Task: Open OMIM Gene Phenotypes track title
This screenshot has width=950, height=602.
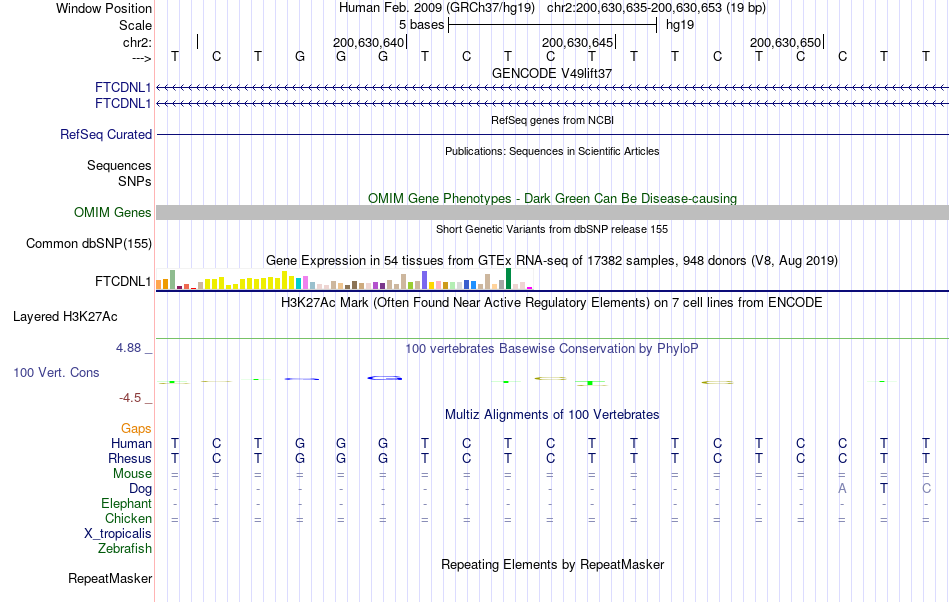Action: pyautogui.click(x=552, y=199)
